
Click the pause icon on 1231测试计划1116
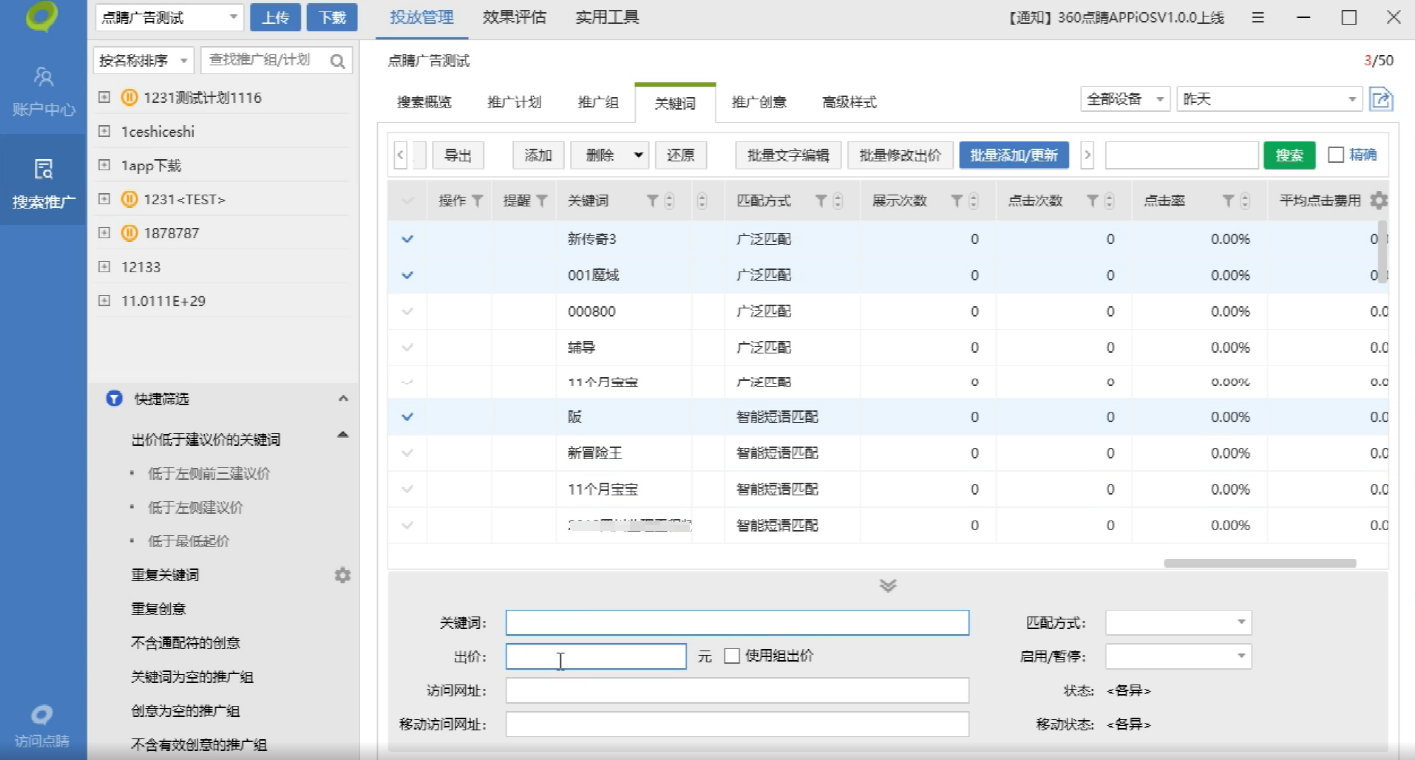coord(129,98)
